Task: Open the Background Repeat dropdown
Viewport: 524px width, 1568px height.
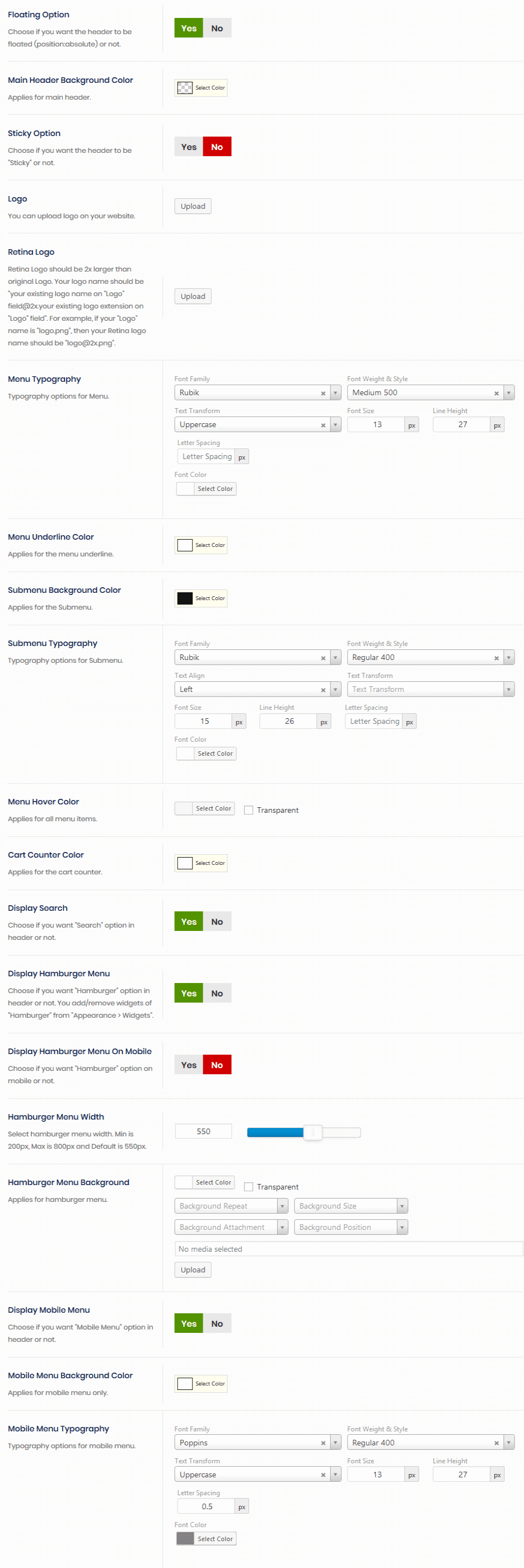Action: (231, 1206)
